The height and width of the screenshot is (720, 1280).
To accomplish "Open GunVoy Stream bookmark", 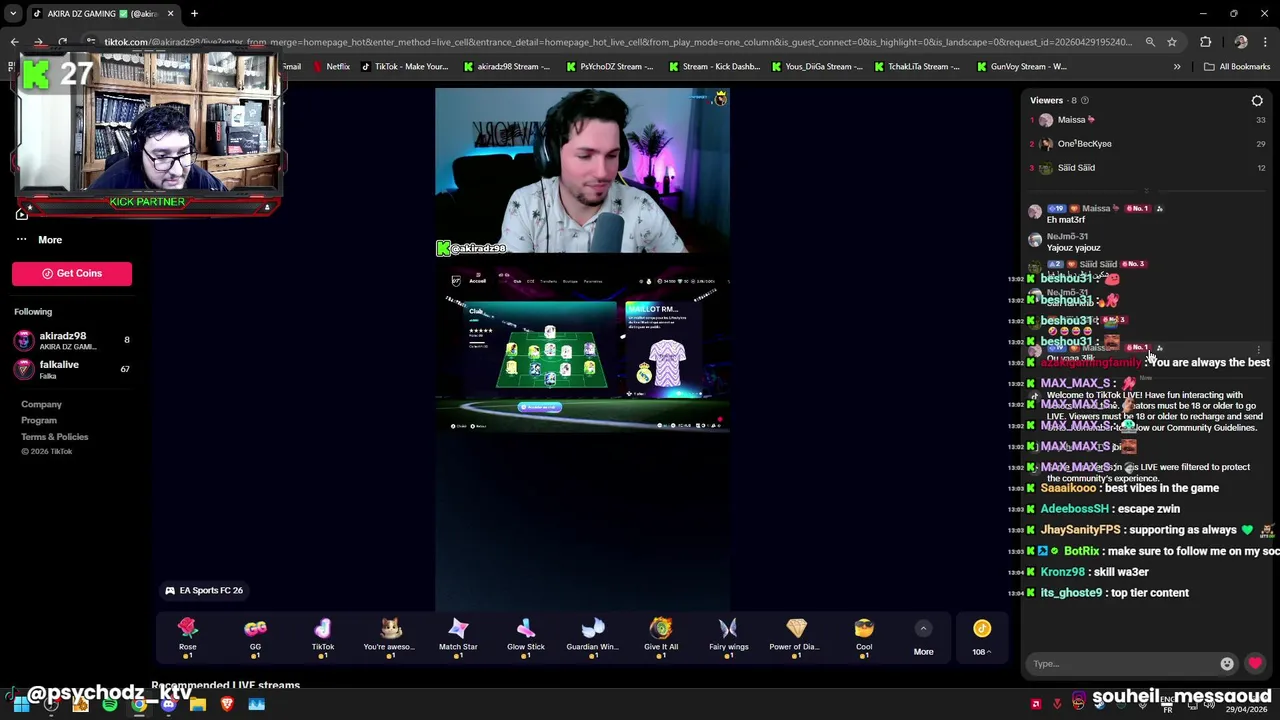I will [1021, 67].
